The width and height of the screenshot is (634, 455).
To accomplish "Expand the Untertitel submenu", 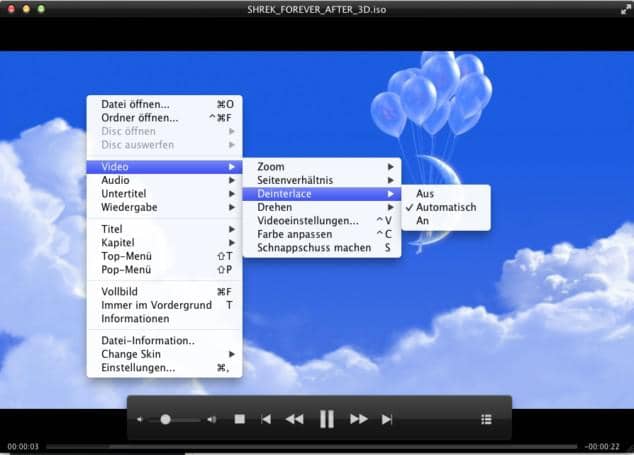I will click(165, 193).
